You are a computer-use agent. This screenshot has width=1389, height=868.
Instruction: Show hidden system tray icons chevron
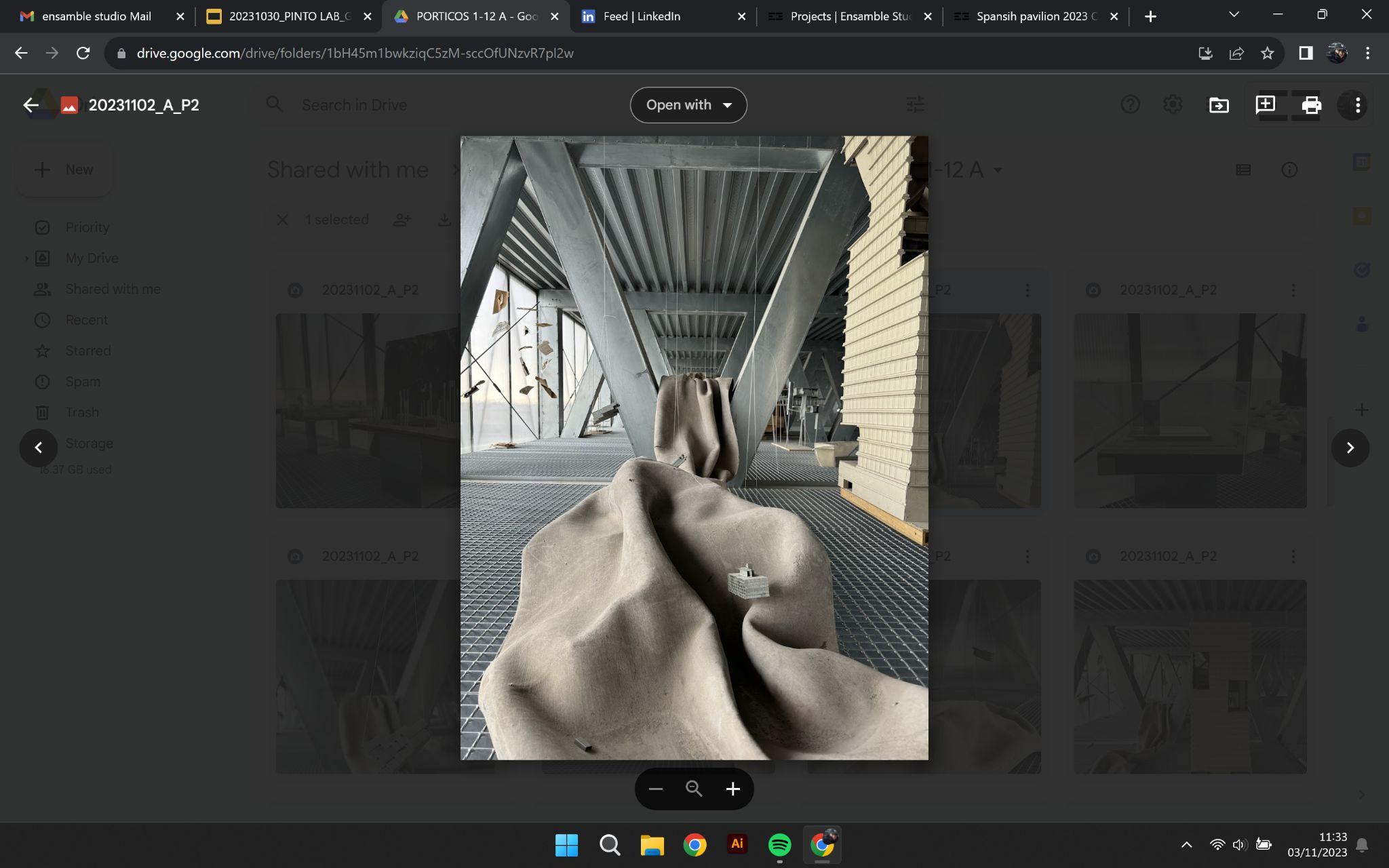(x=1186, y=845)
